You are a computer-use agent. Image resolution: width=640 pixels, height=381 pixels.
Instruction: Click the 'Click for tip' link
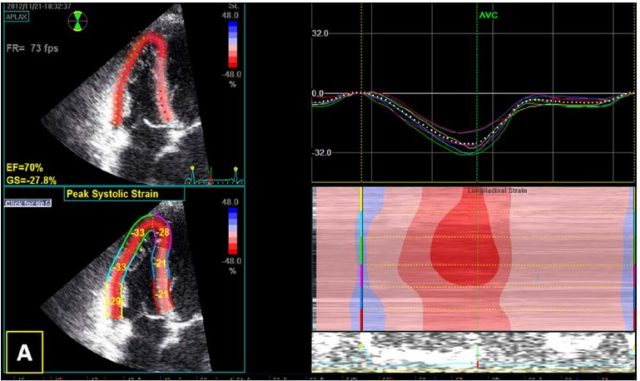[28, 203]
